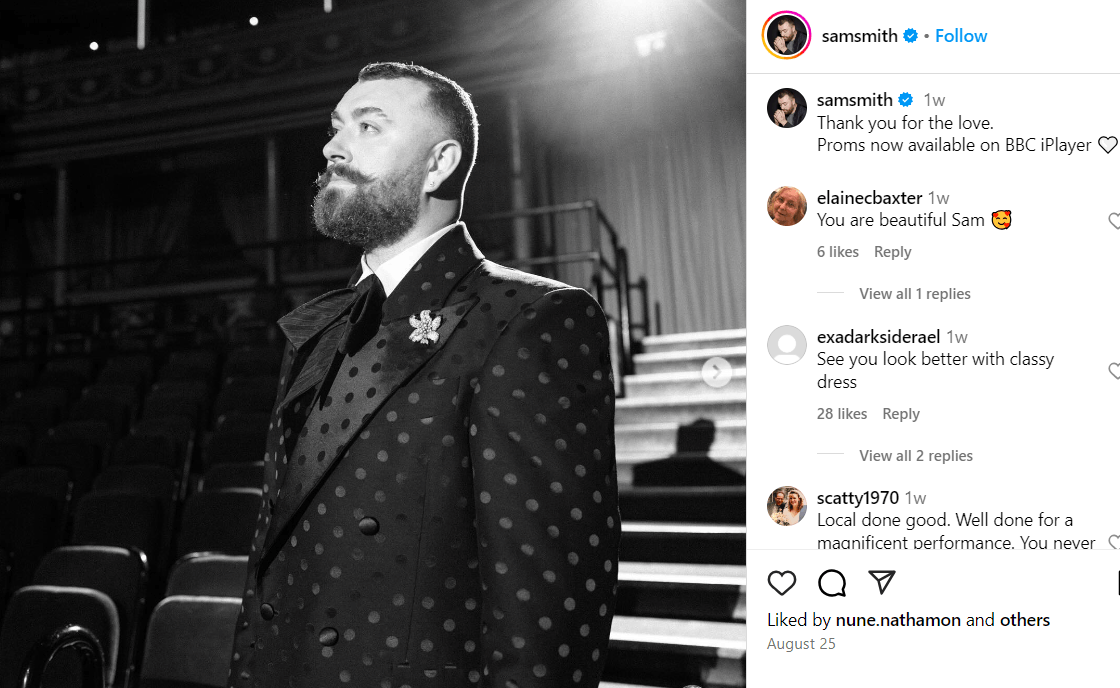Click scatty1970's profile avatar

point(787,506)
